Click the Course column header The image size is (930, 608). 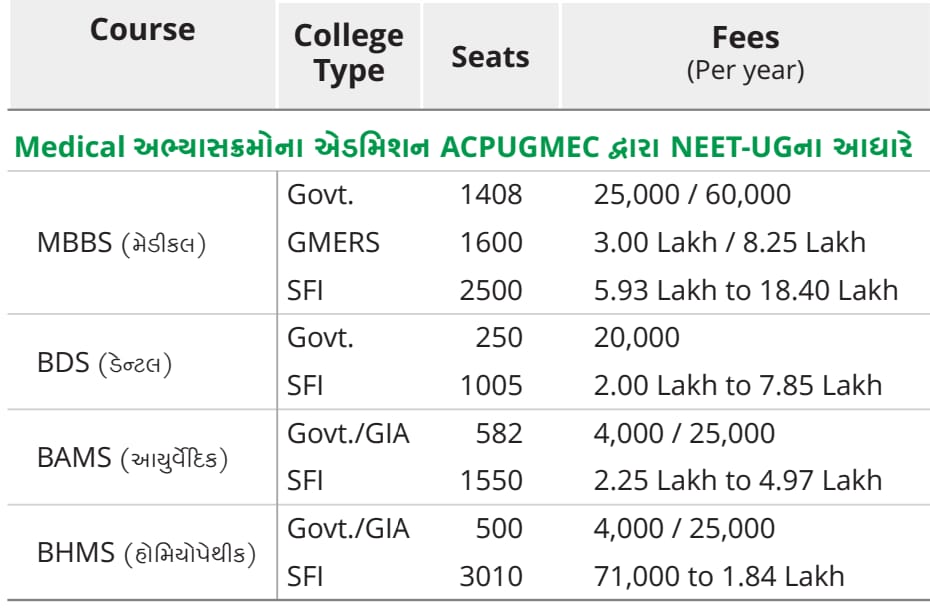tap(142, 30)
